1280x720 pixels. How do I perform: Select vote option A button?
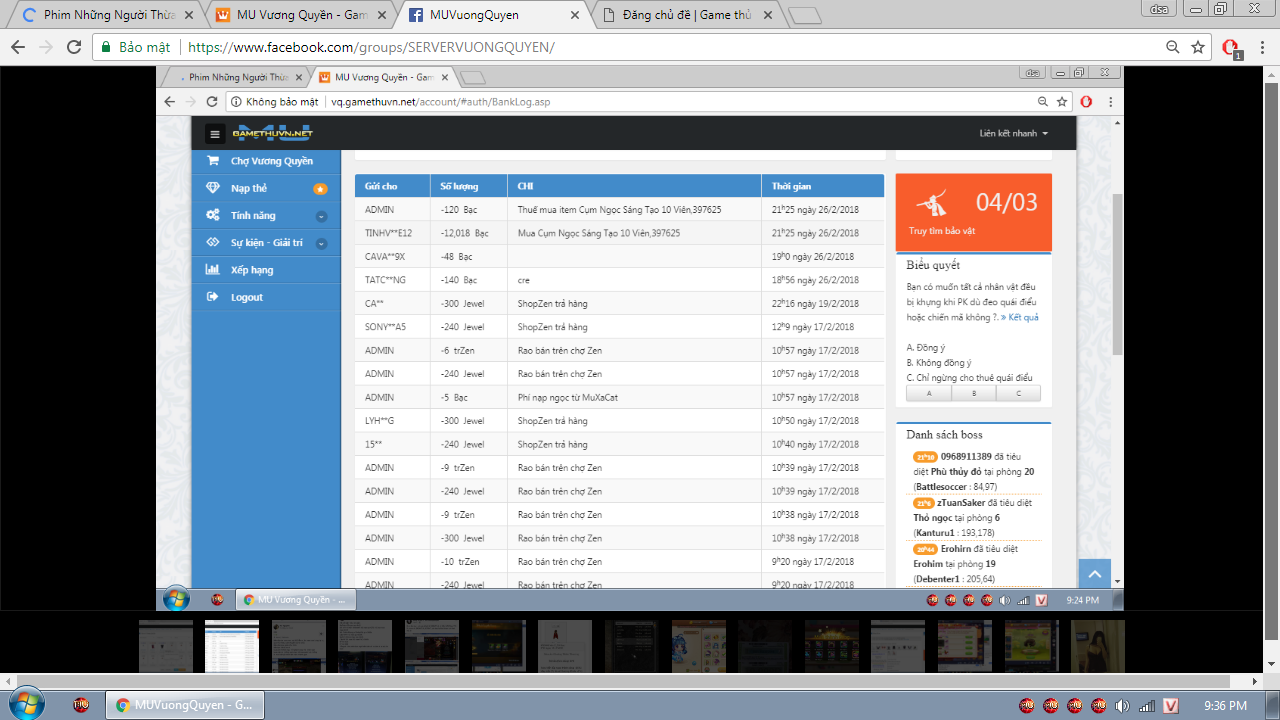(x=928, y=393)
